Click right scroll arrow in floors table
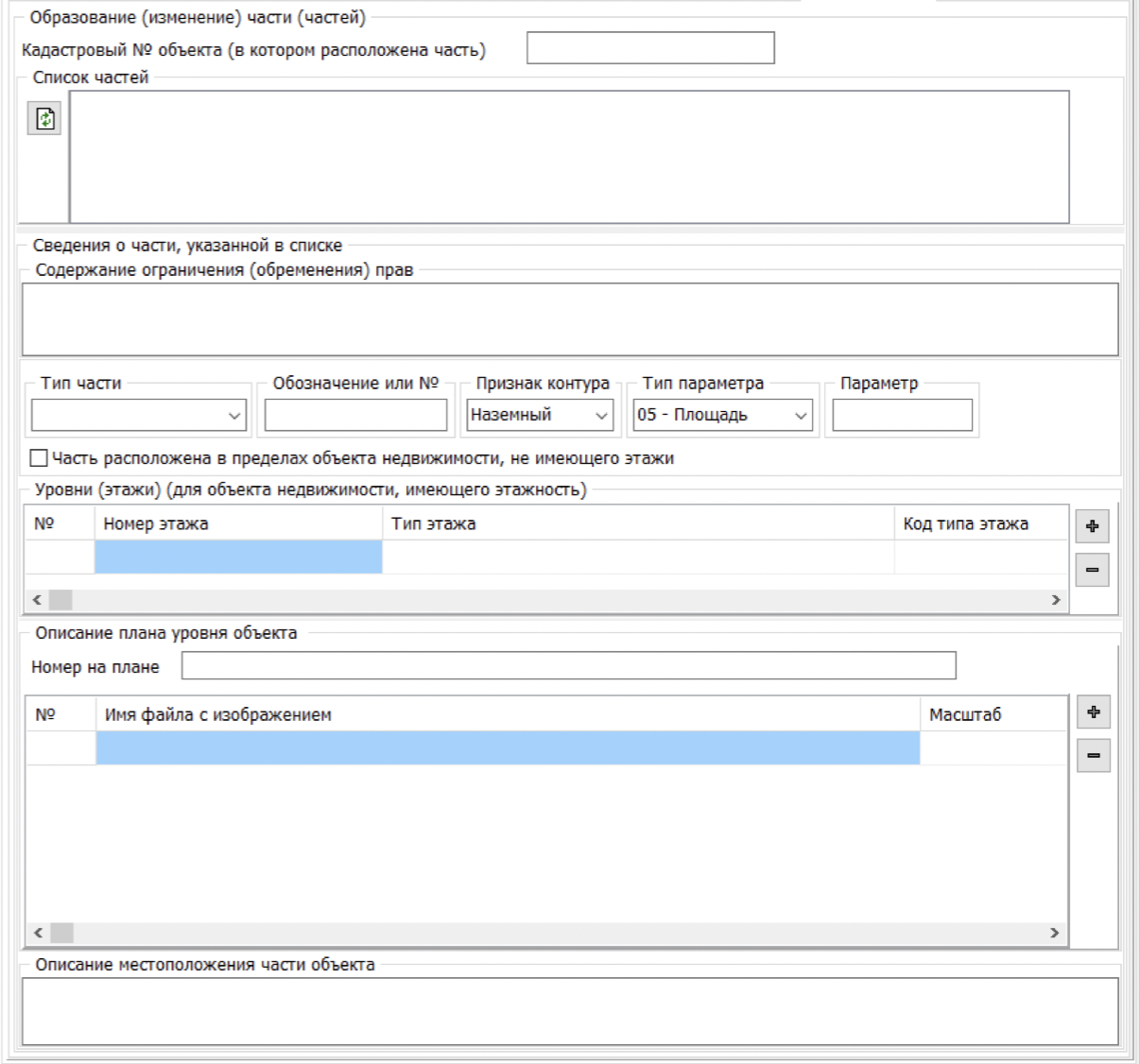This screenshot has height=1064, width=1140. [1056, 600]
